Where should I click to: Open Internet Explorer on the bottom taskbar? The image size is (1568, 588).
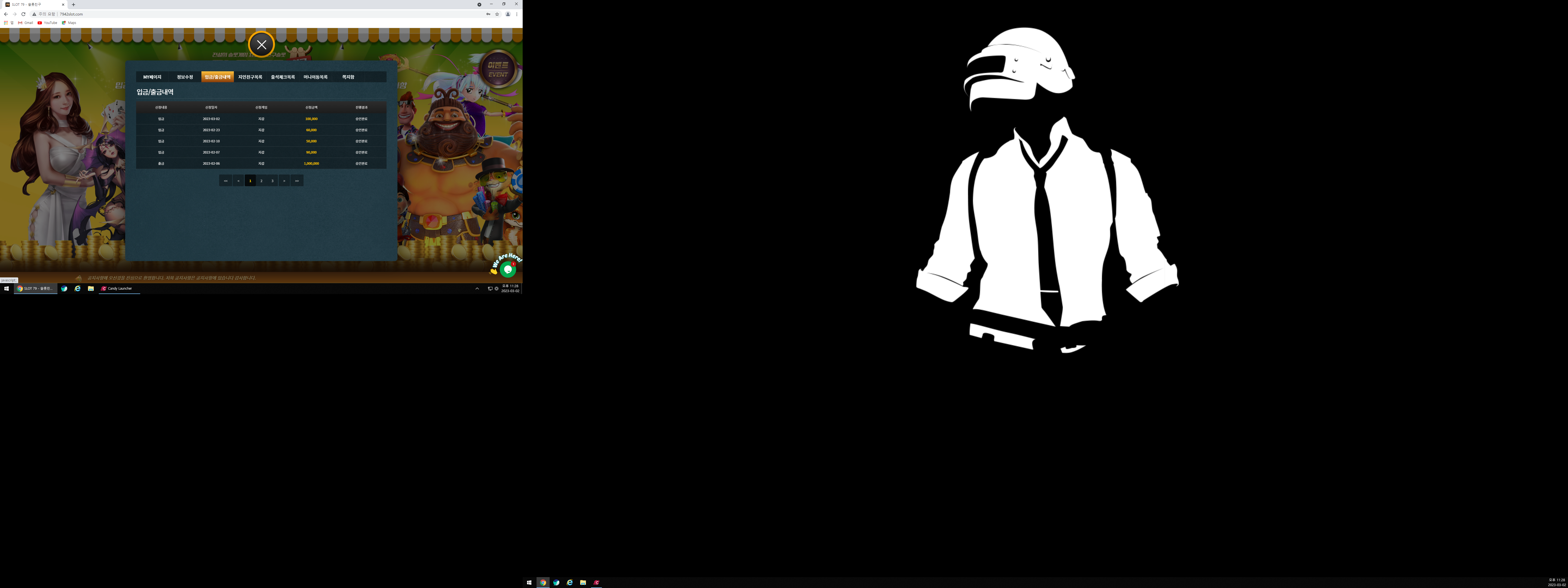click(570, 583)
